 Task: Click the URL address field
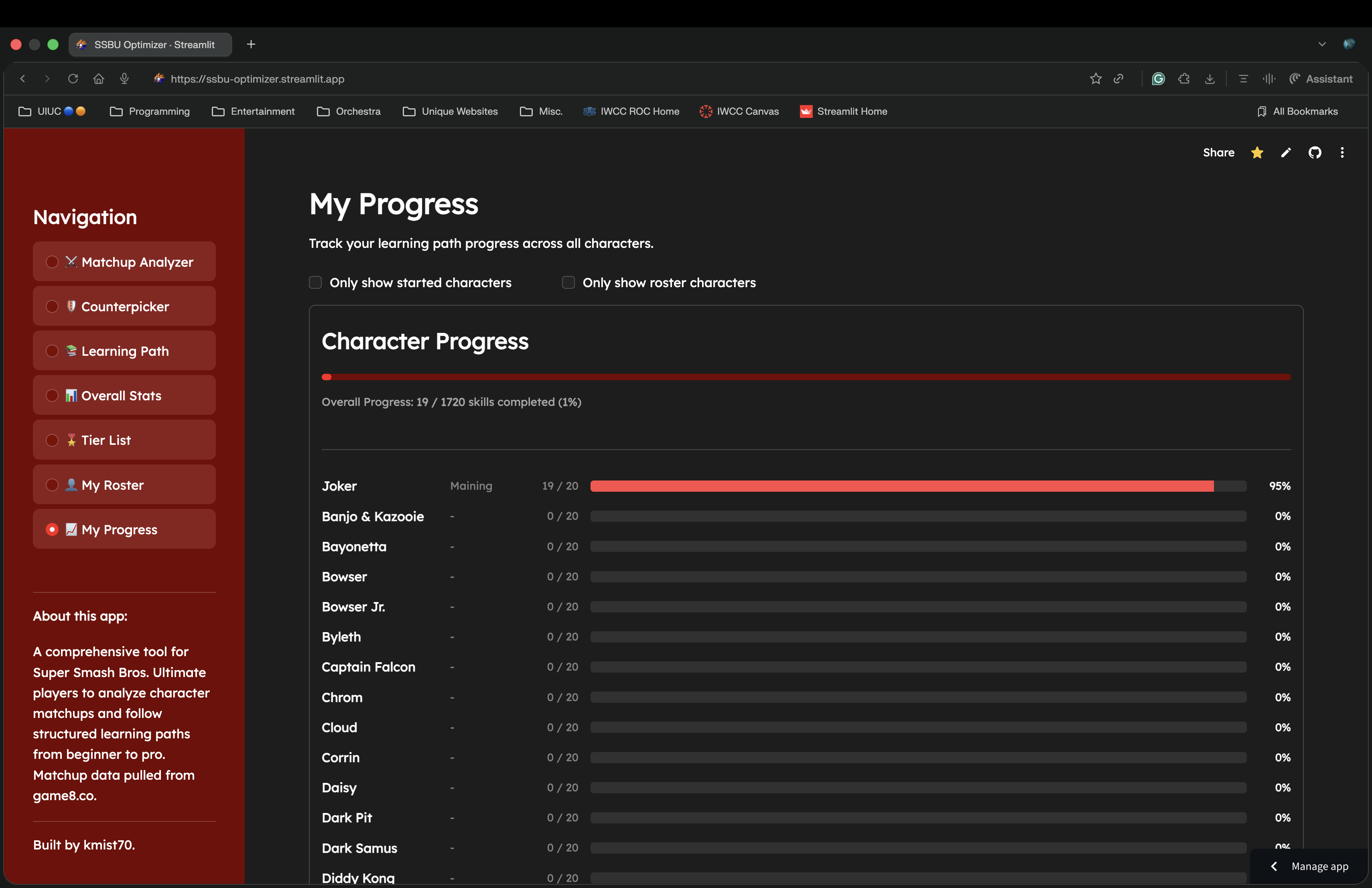(x=257, y=79)
